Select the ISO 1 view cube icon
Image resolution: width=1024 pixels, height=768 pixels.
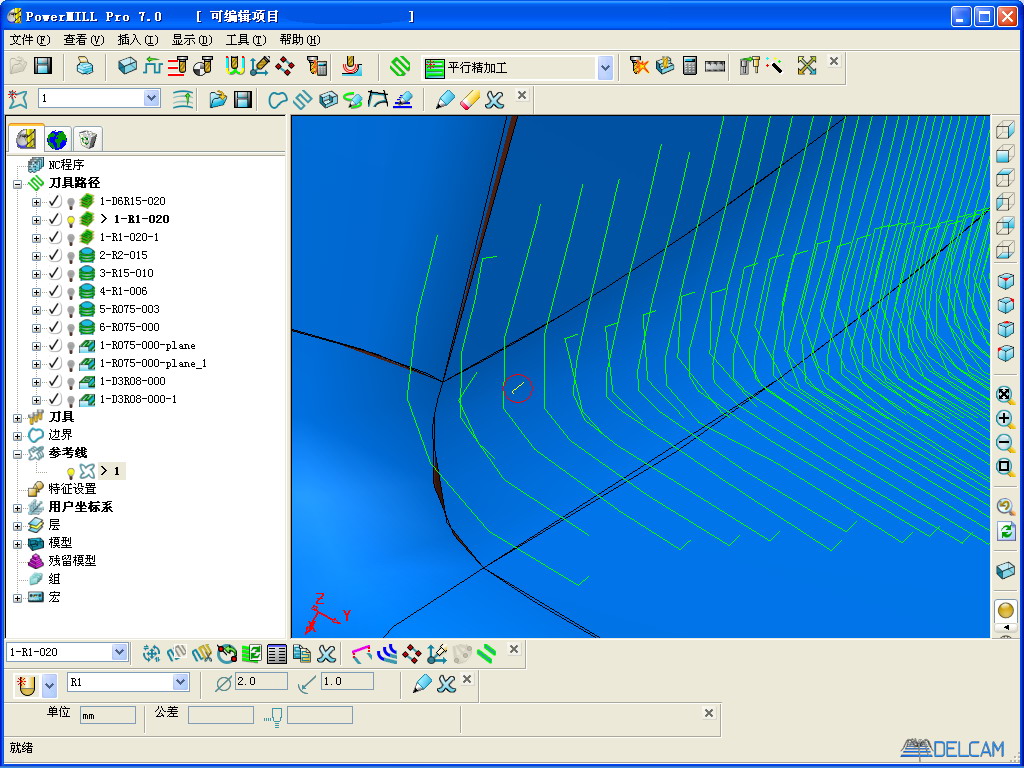point(1005,282)
